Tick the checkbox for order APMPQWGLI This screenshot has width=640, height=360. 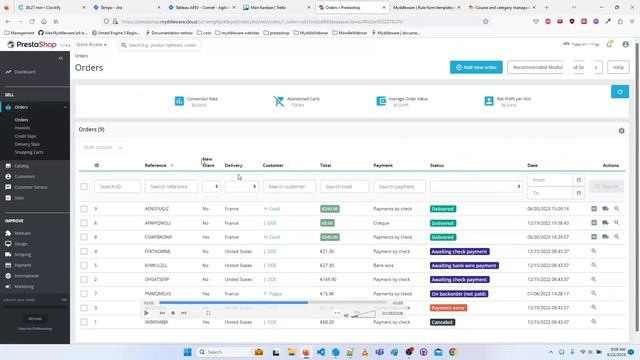click(84, 223)
